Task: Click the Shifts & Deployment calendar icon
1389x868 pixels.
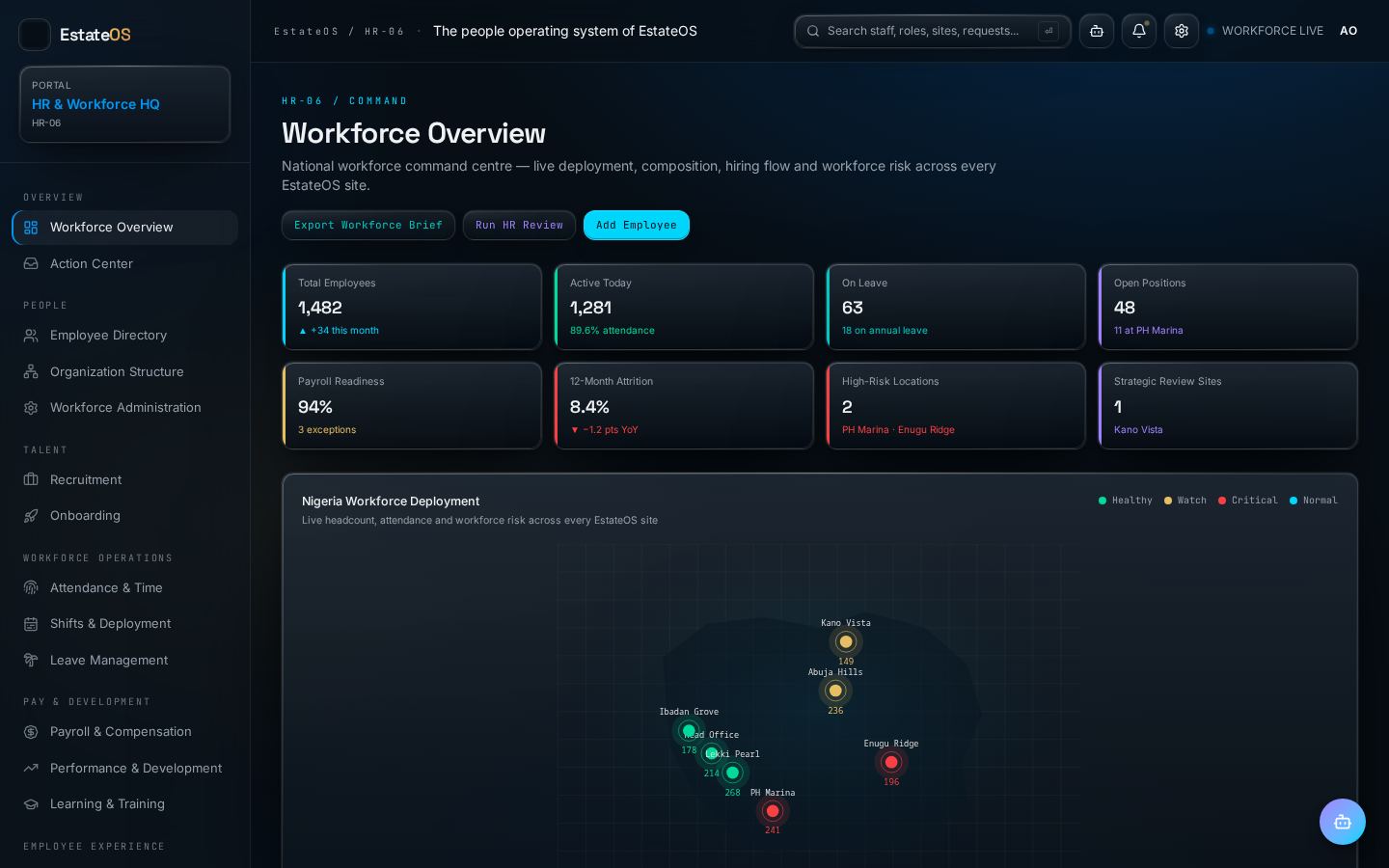Action: click(31, 624)
